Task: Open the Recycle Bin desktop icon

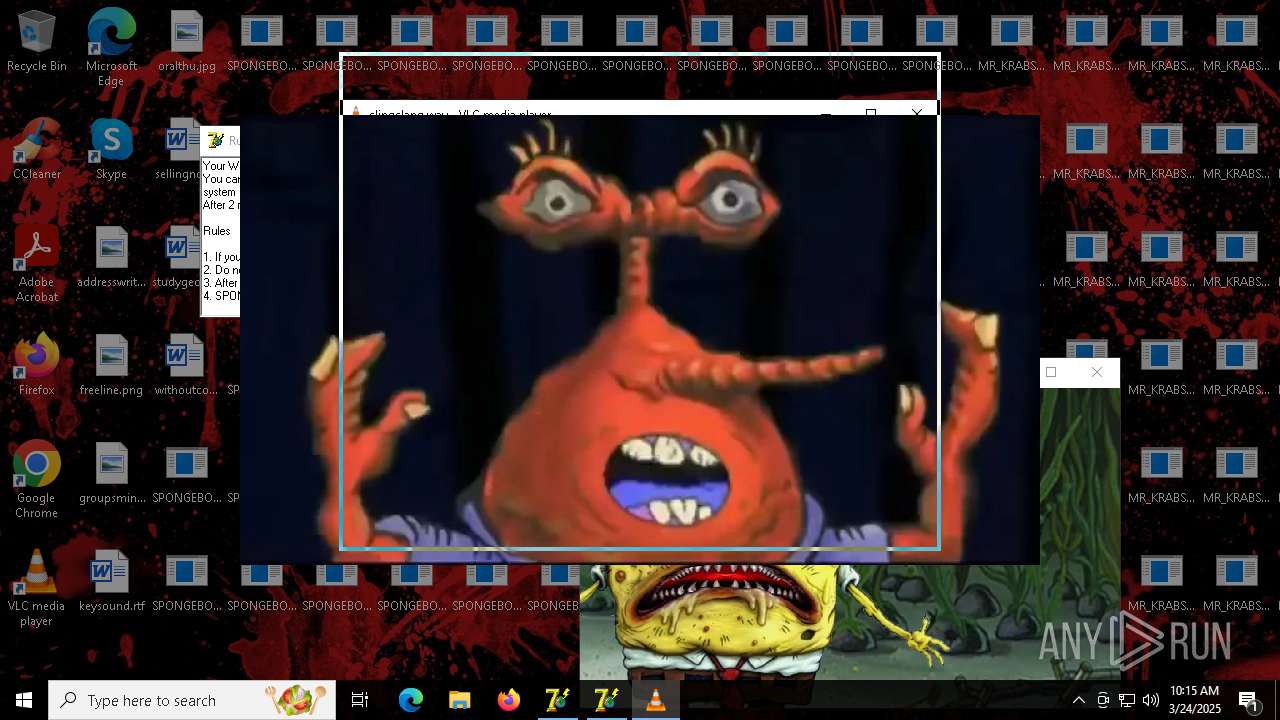Action: click(37, 42)
